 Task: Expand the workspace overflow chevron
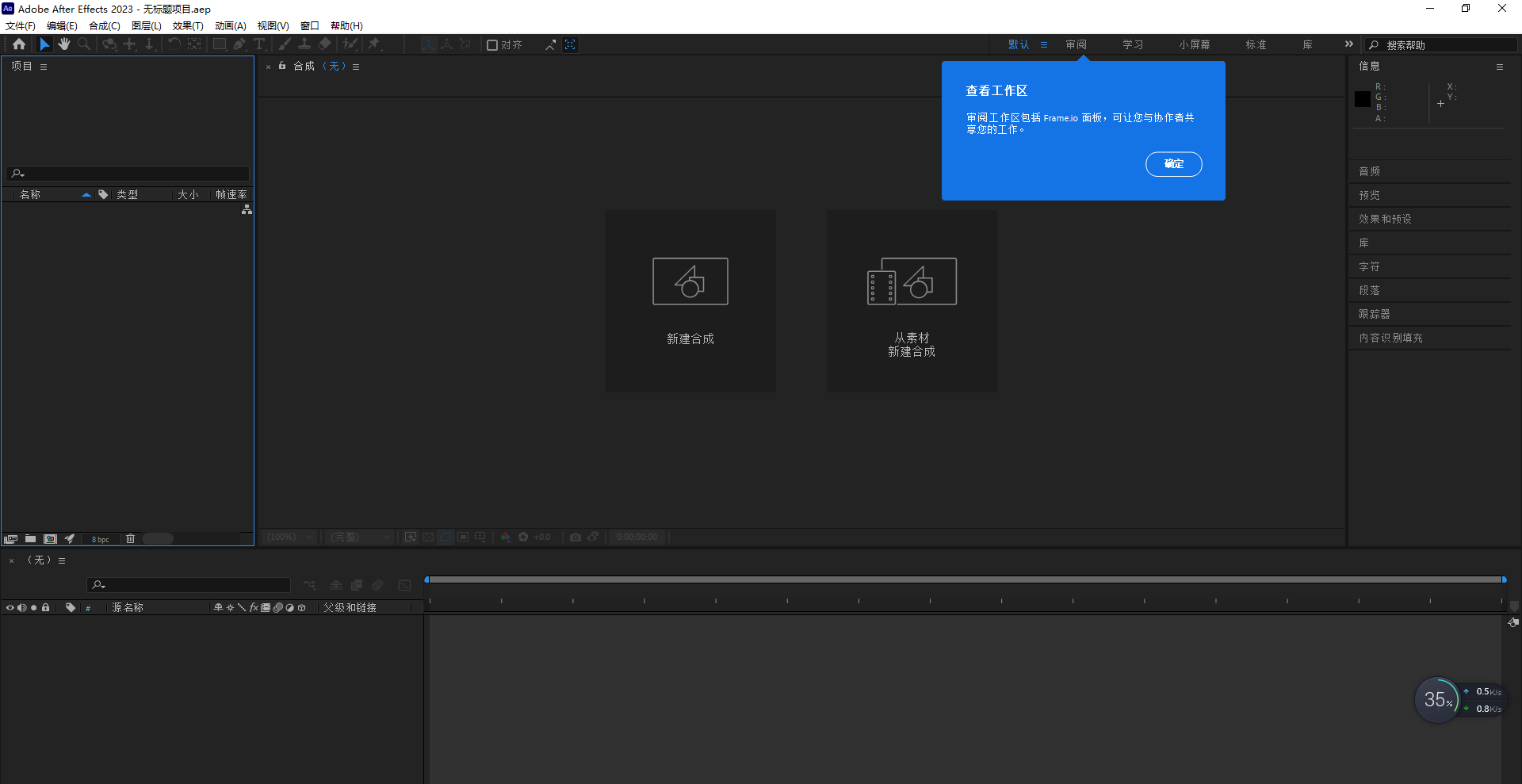tap(1348, 44)
